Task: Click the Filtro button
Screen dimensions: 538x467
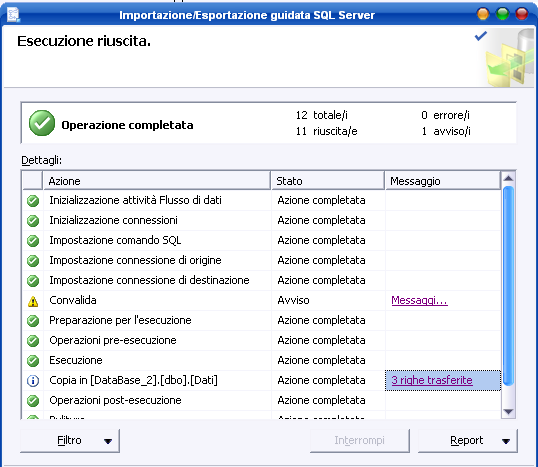Action: click(x=70, y=441)
